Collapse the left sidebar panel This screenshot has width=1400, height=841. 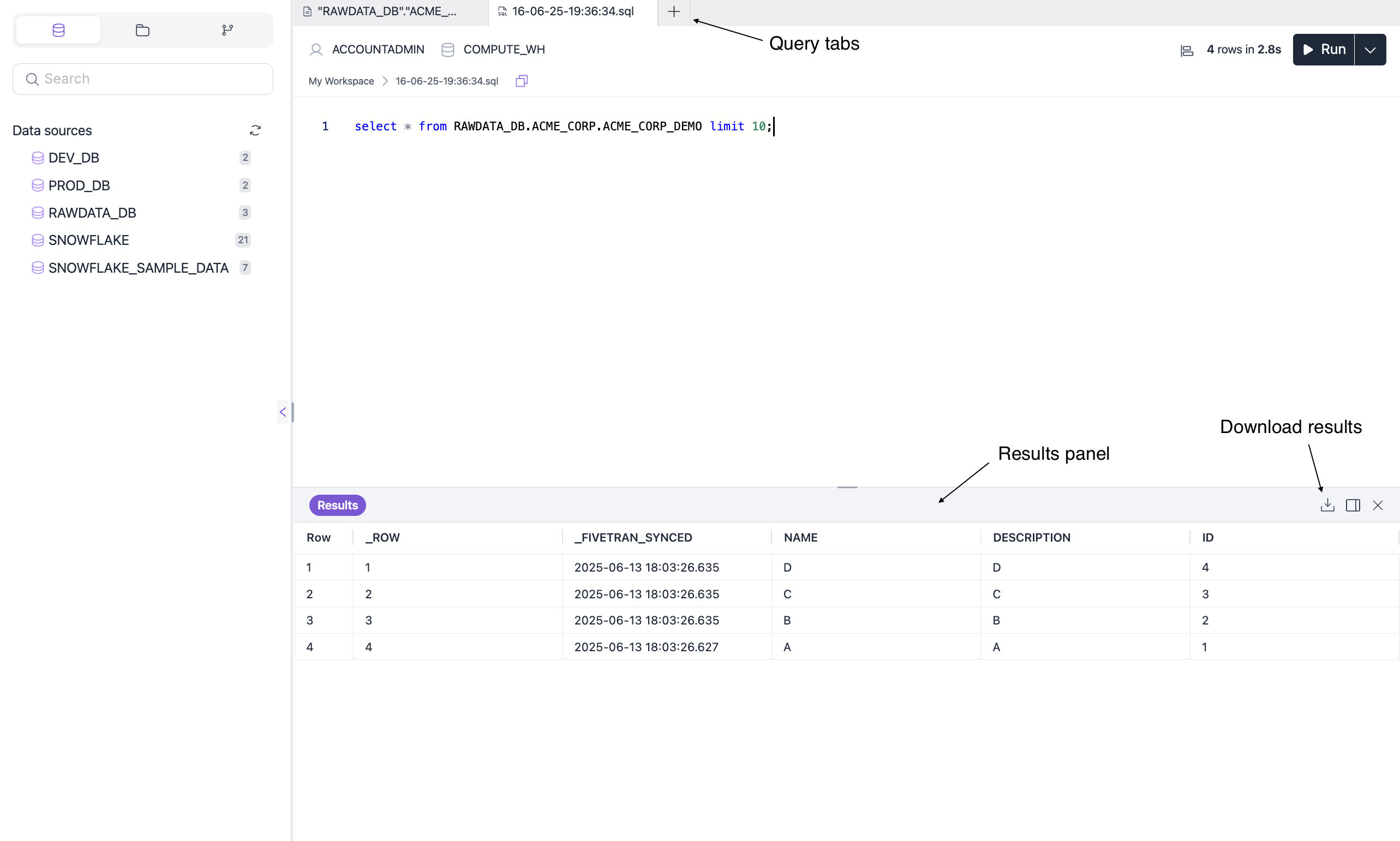pos(283,412)
